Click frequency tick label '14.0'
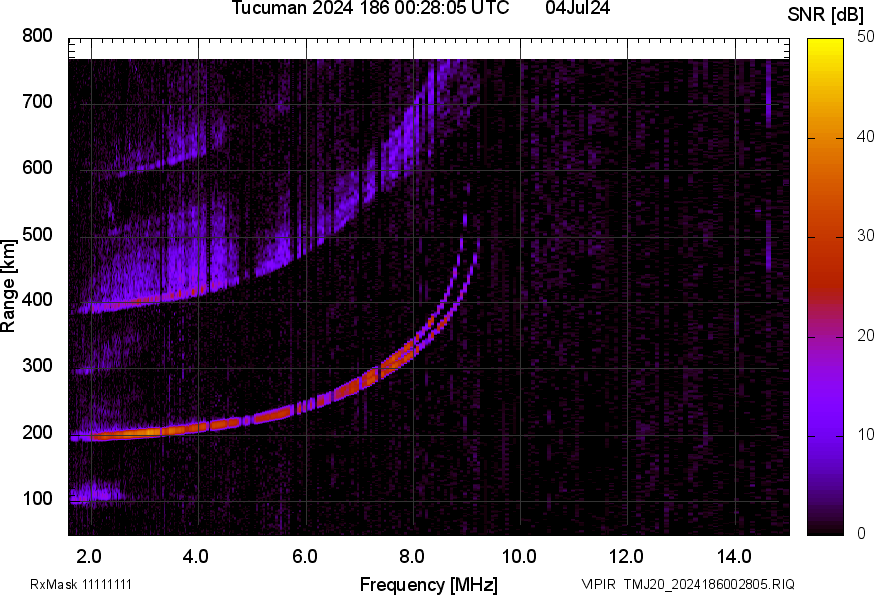The image size is (874, 595). [734, 556]
